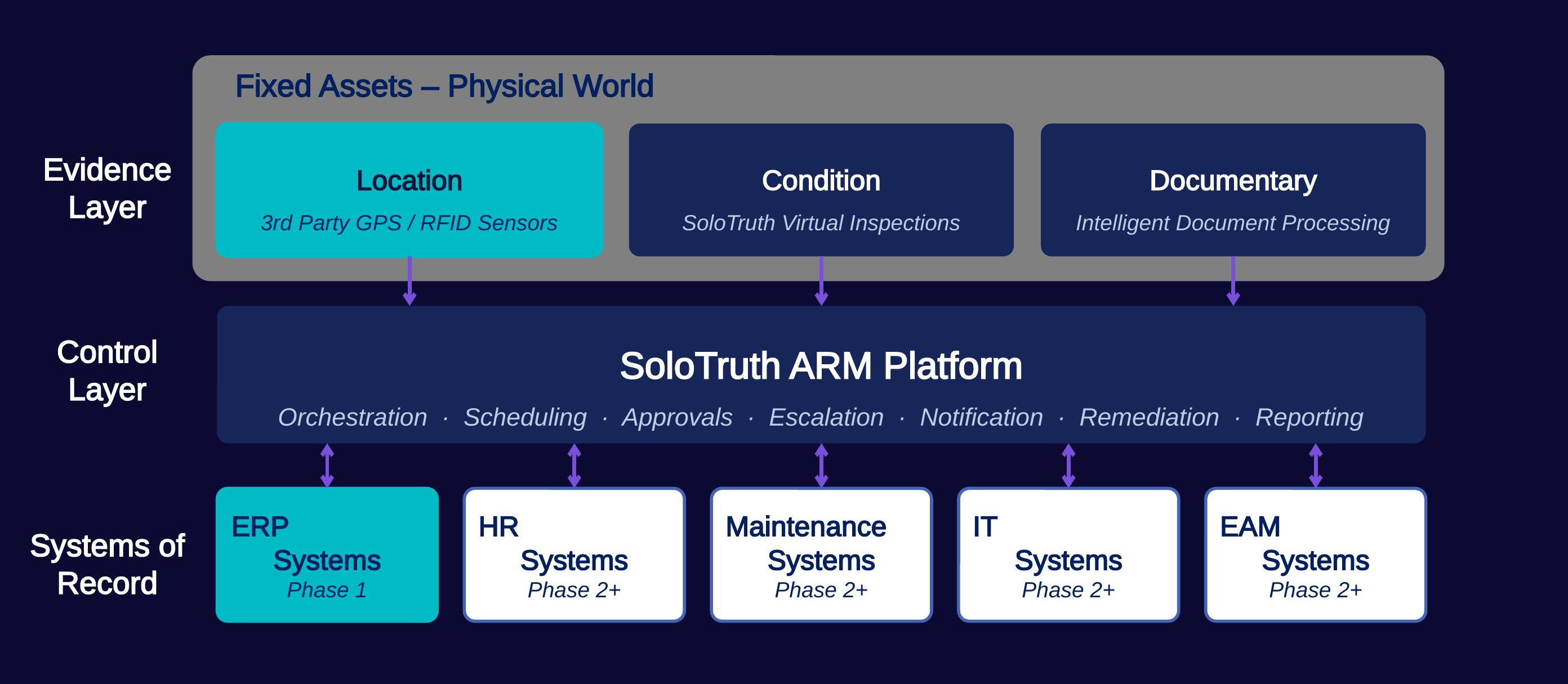The height and width of the screenshot is (684, 1568).
Task: Click the down arrow below Location
Action: tap(409, 280)
